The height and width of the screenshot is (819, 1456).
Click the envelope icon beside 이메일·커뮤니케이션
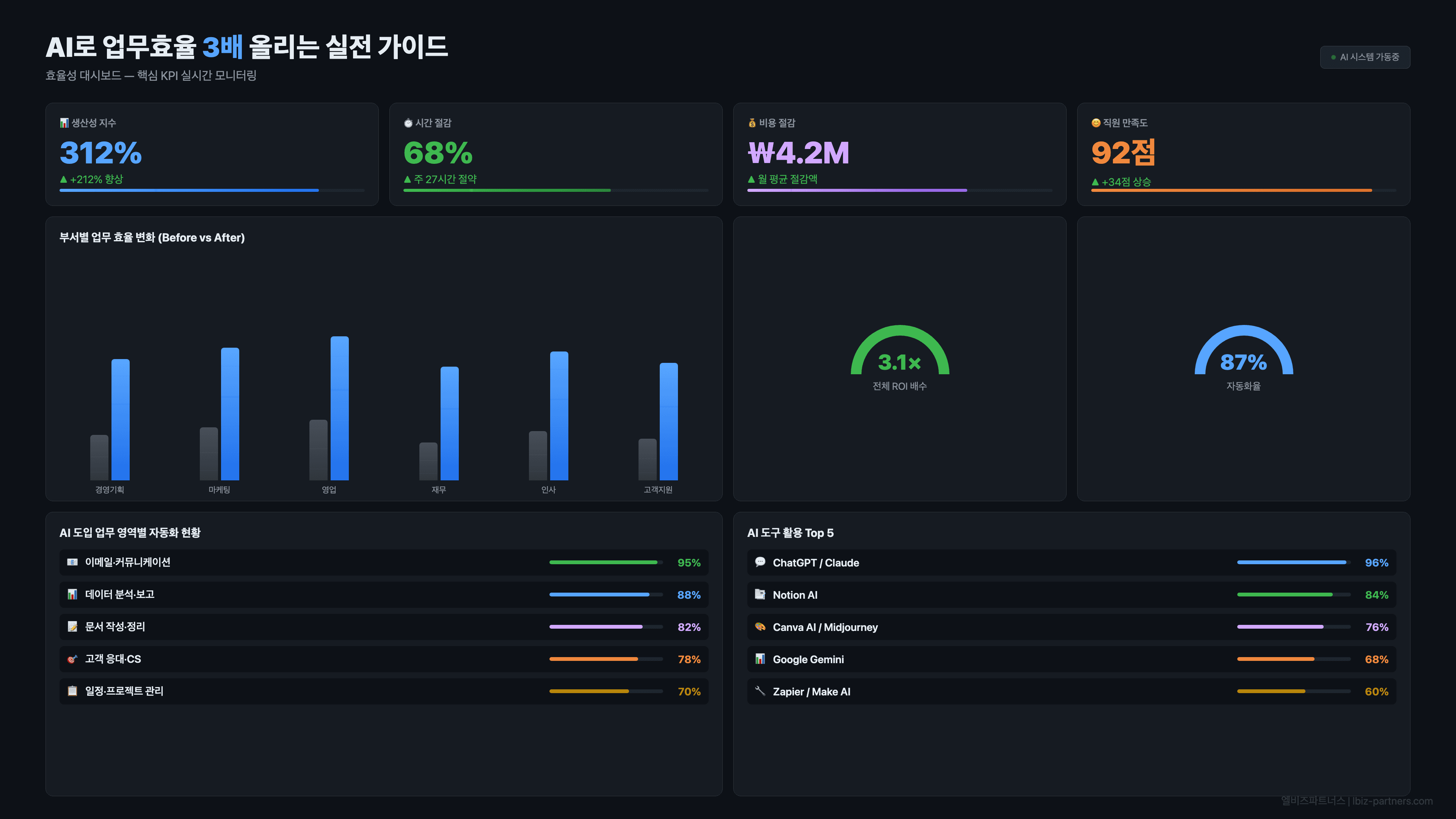point(72,562)
